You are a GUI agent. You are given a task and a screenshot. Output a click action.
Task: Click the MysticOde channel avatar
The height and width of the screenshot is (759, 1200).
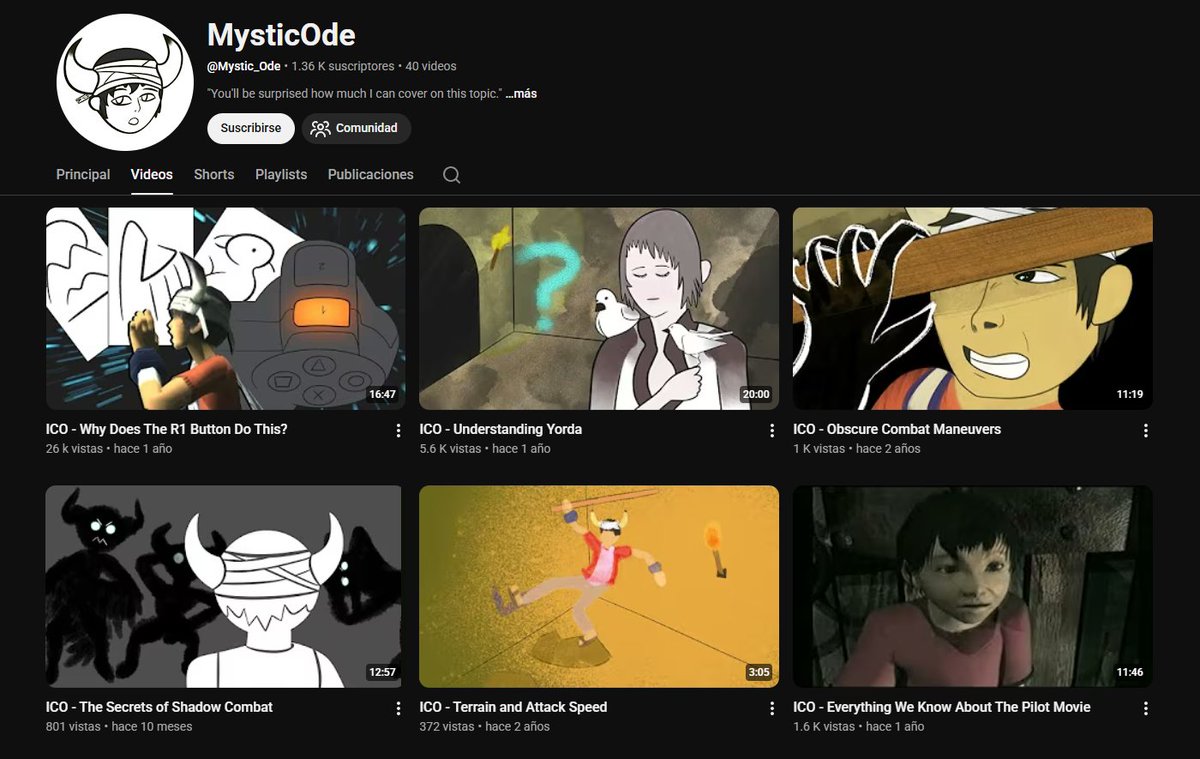(x=124, y=82)
